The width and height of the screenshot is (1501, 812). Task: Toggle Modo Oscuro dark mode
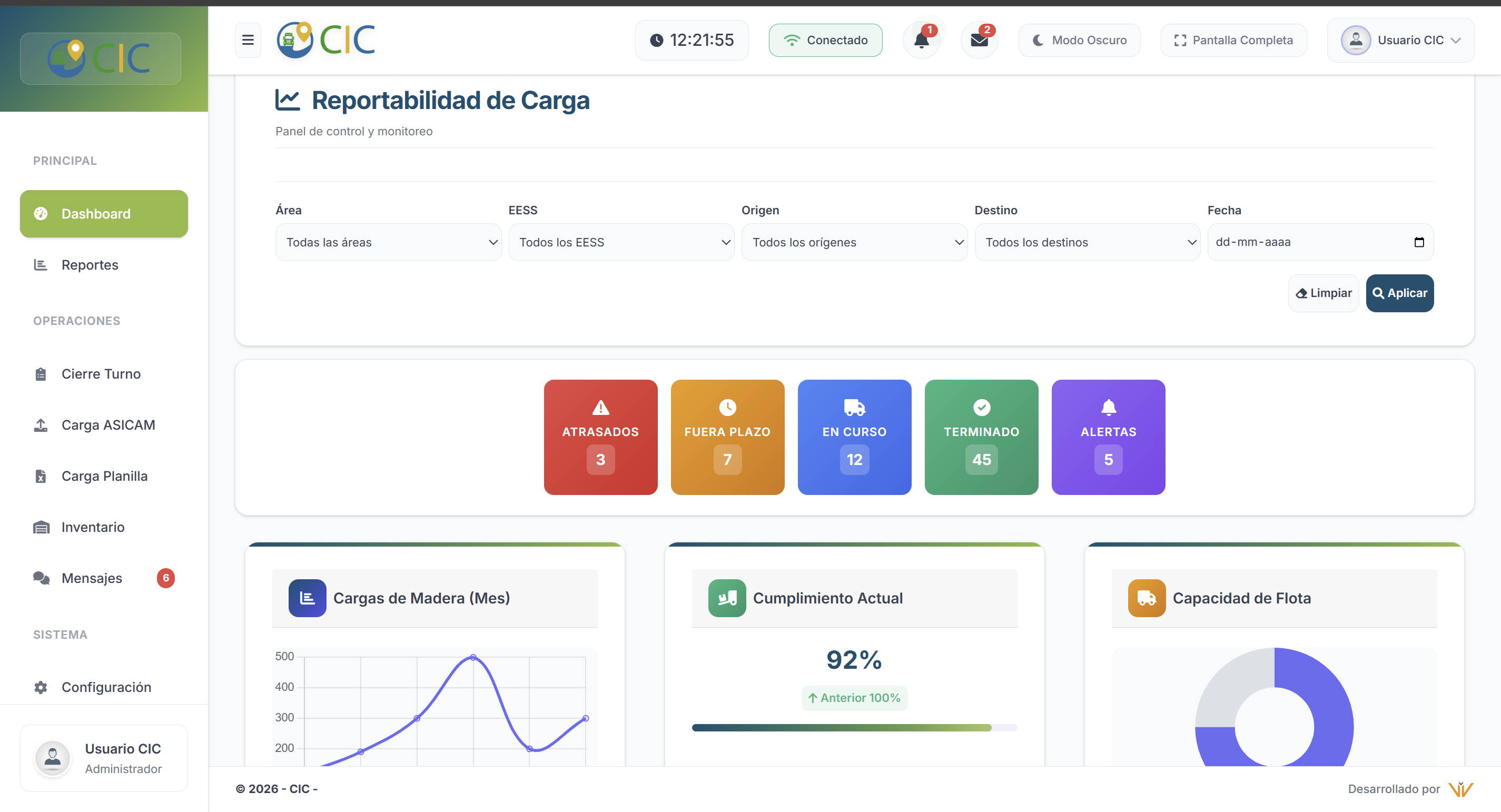pyautogui.click(x=1079, y=40)
